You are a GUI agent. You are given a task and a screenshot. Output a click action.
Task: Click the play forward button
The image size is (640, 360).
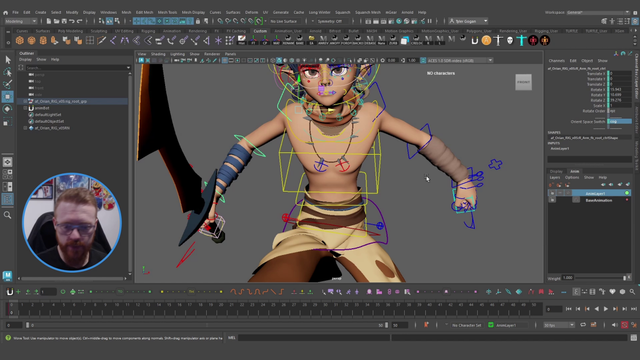[x=606, y=309]
